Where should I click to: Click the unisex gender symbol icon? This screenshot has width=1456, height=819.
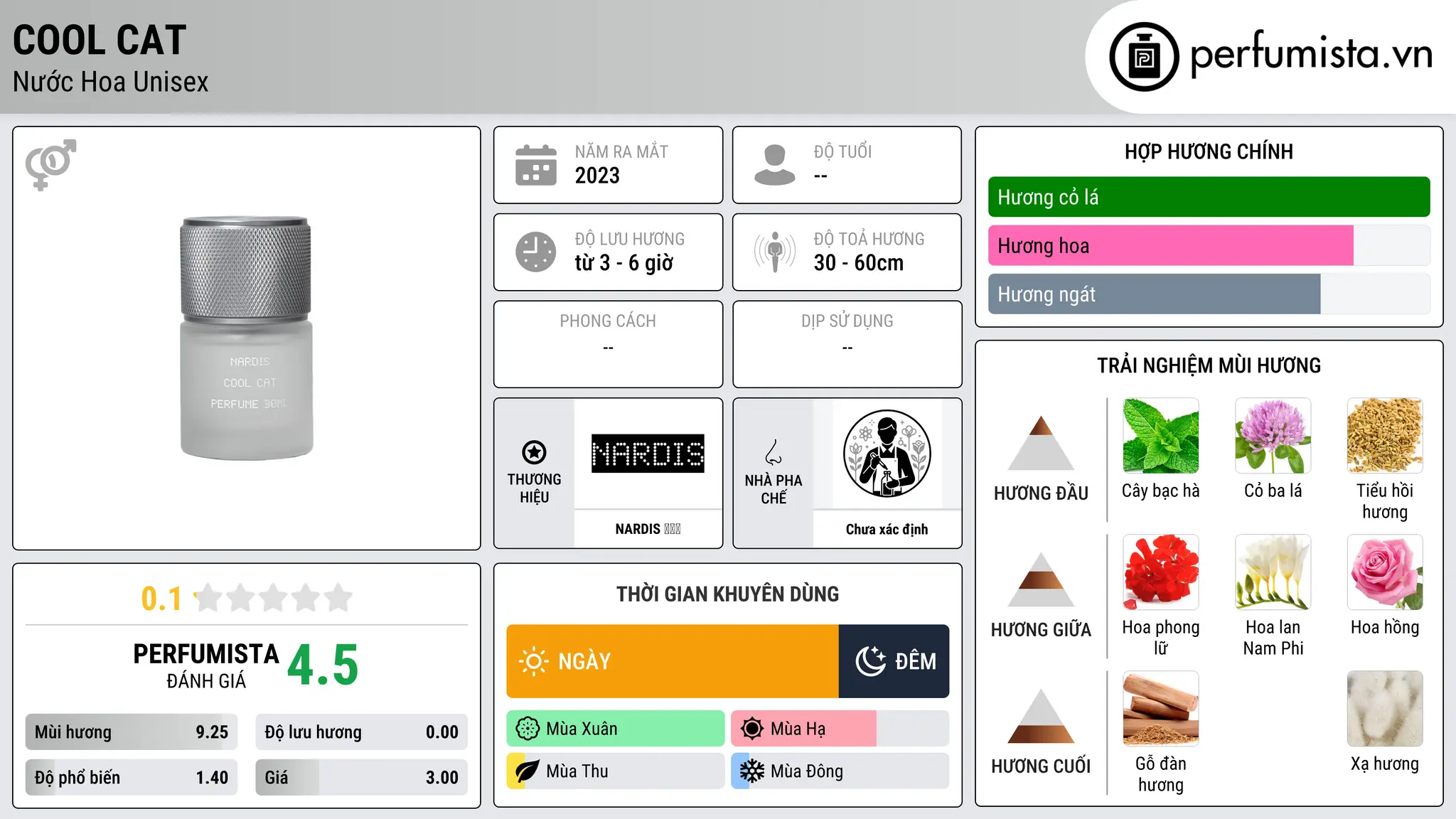click(50, 165)
